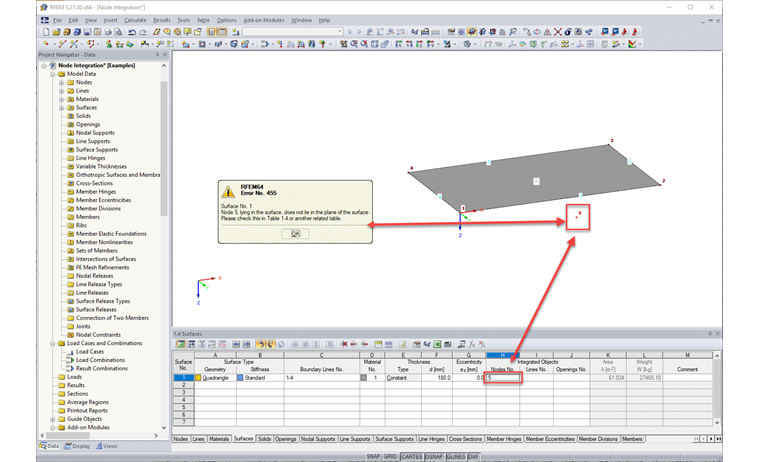Select FE Mesh Refinements in the navigator
The width and height of the screenshot is (760, 462).
pos(102,268)
